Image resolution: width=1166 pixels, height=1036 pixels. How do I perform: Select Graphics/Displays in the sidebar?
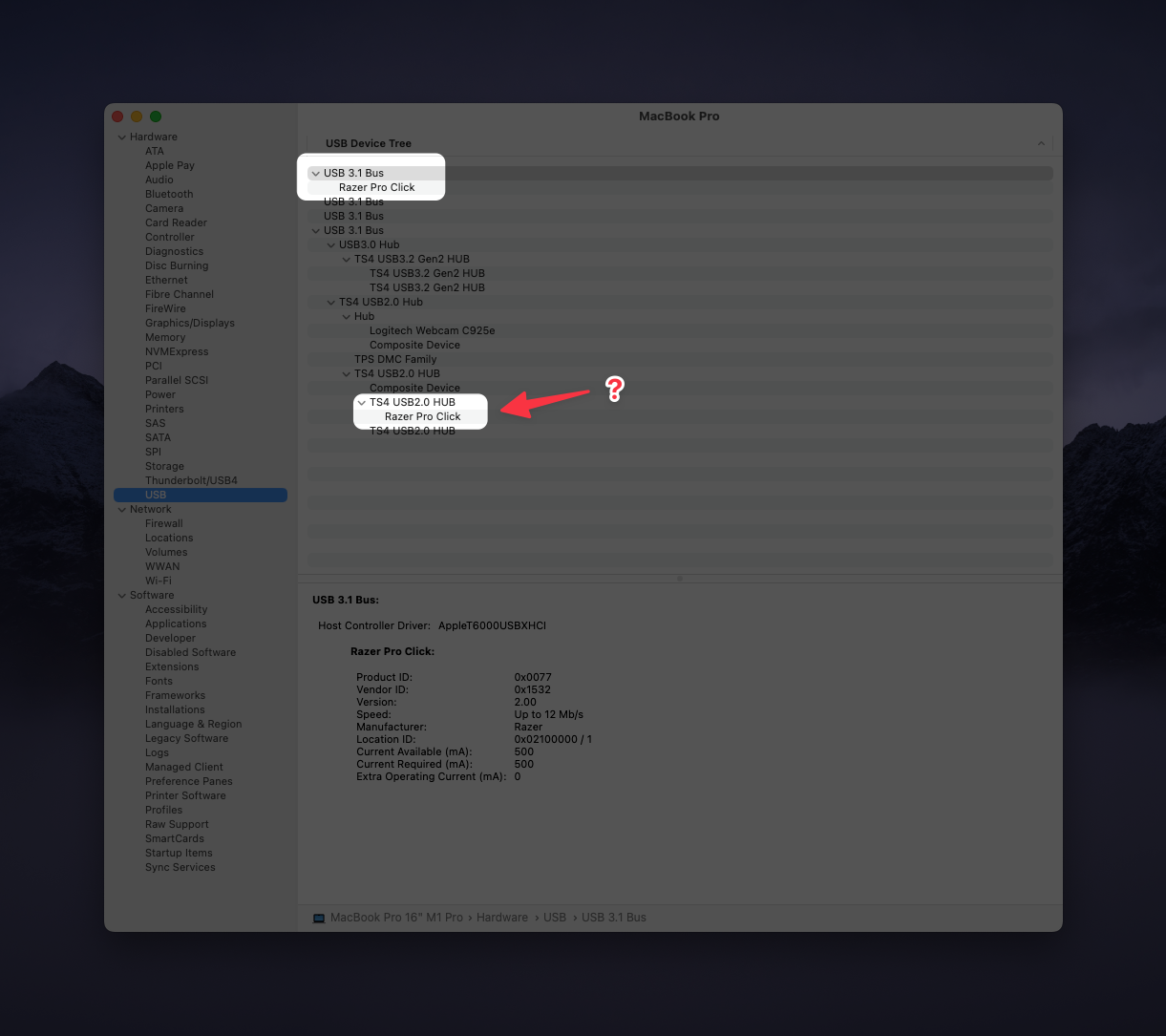coord(190,324)
